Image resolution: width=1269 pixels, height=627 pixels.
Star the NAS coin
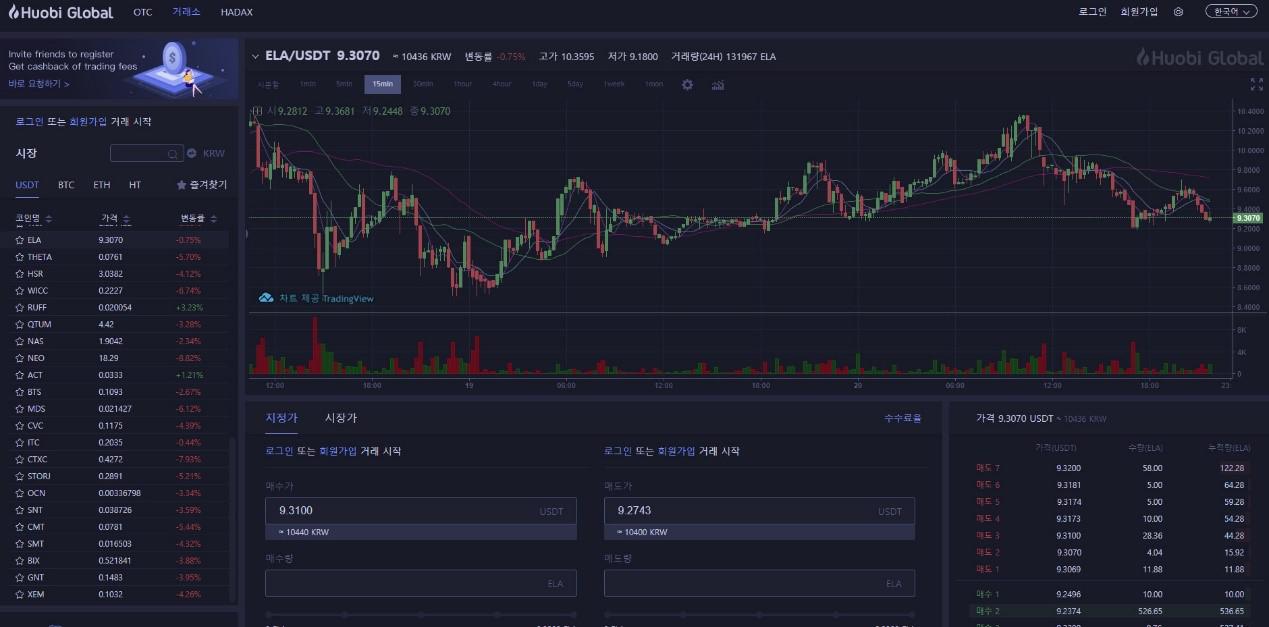pos(19,341)
